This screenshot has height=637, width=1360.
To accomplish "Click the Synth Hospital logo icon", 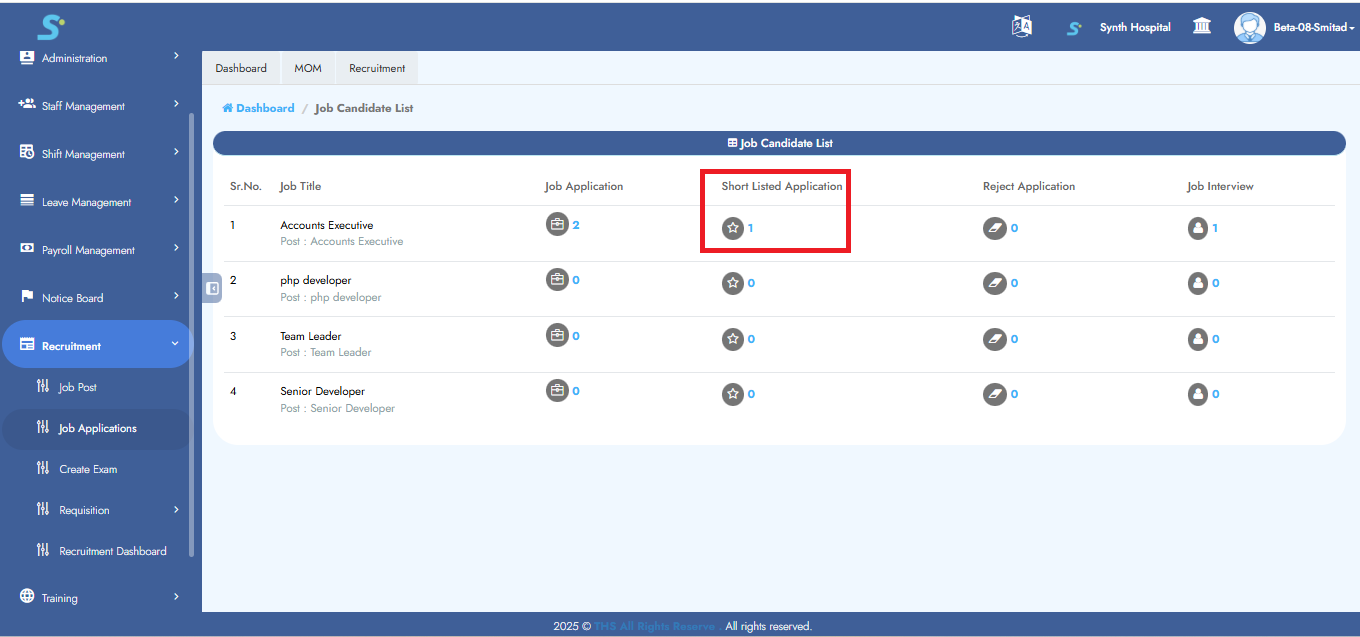I will point(1073,27).
